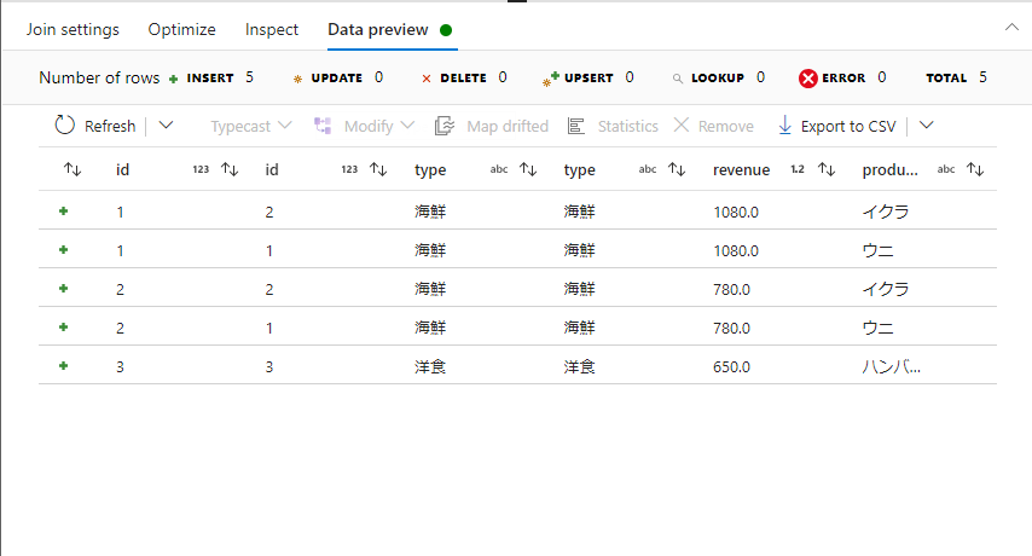Click the leftmost row-status sort arrows
Viewport: 1032px width, 556px height.
point(72,170)
